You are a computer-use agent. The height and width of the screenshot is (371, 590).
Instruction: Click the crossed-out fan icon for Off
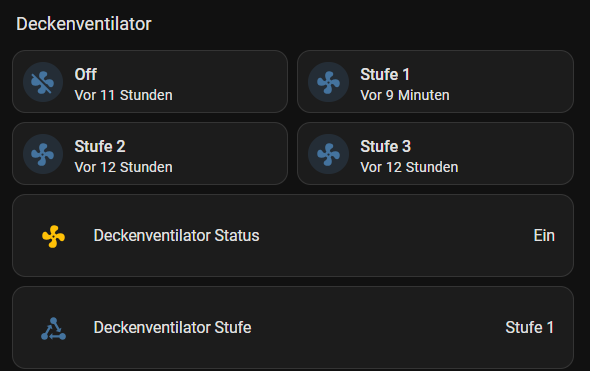pyautogui.click(x=43, y=82)
